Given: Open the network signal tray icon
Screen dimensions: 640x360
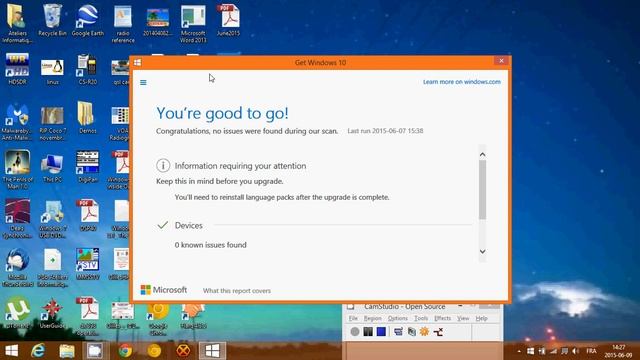Looking at the screenshot, I should tap(553, 351).
